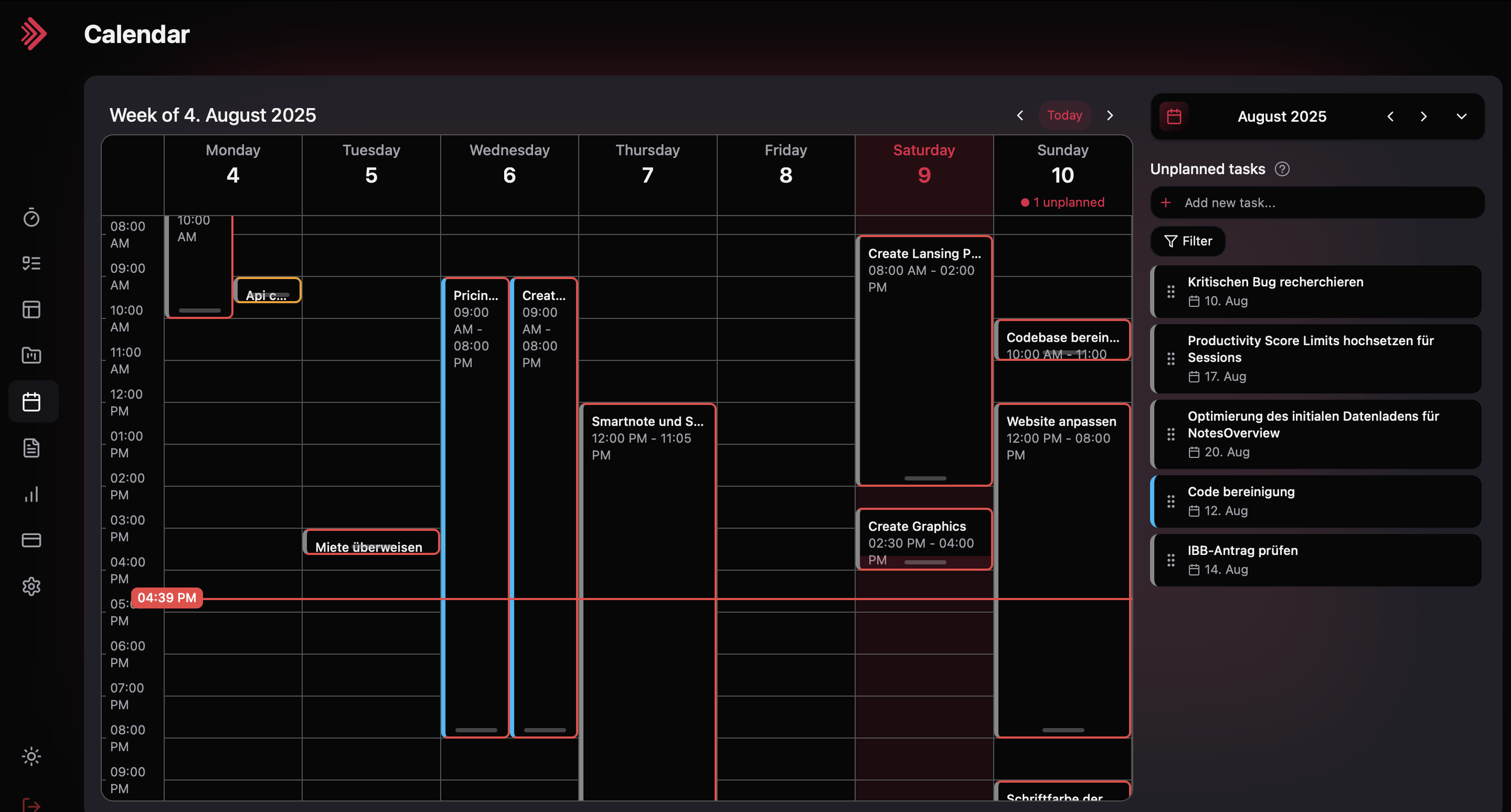Open the billing card sidebar icon
Screen dimensions: 1511x812
tap(31, 540)
